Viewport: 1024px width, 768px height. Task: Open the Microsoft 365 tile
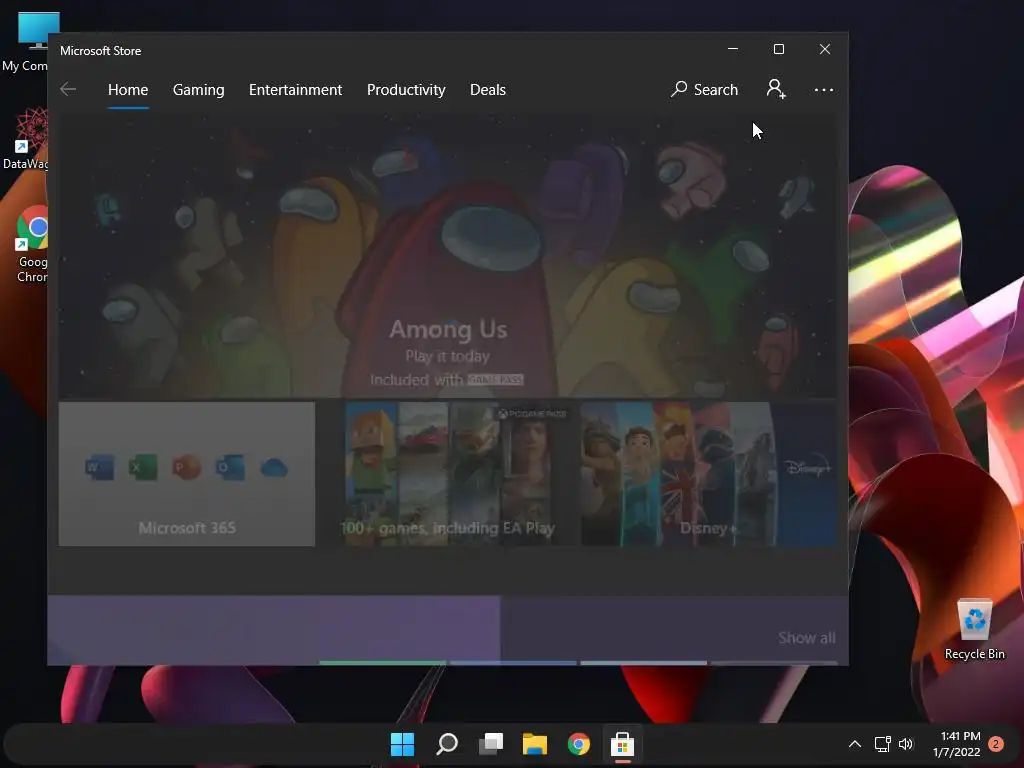187,474
